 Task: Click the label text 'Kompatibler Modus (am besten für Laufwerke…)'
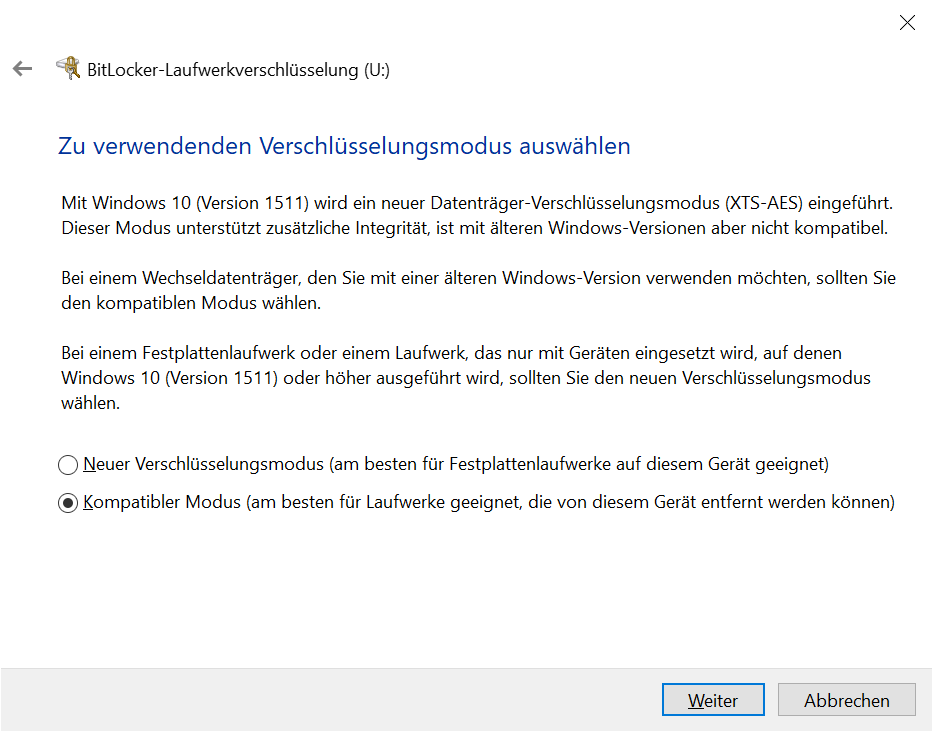[488, 503]
